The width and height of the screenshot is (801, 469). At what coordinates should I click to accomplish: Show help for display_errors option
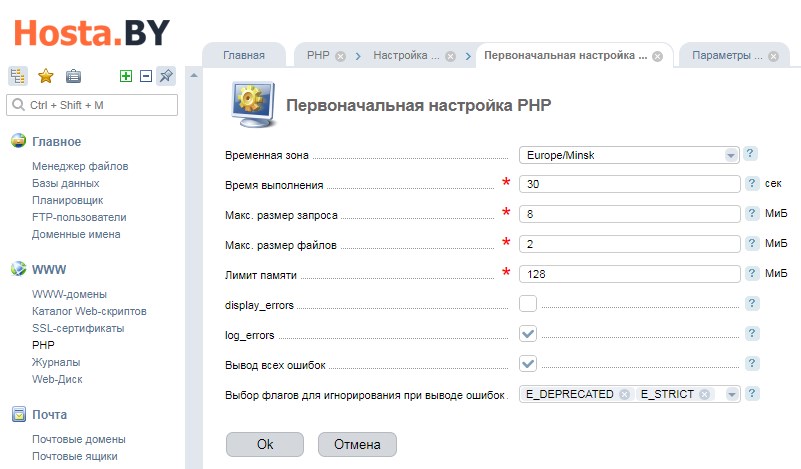[x=751, y=303]
